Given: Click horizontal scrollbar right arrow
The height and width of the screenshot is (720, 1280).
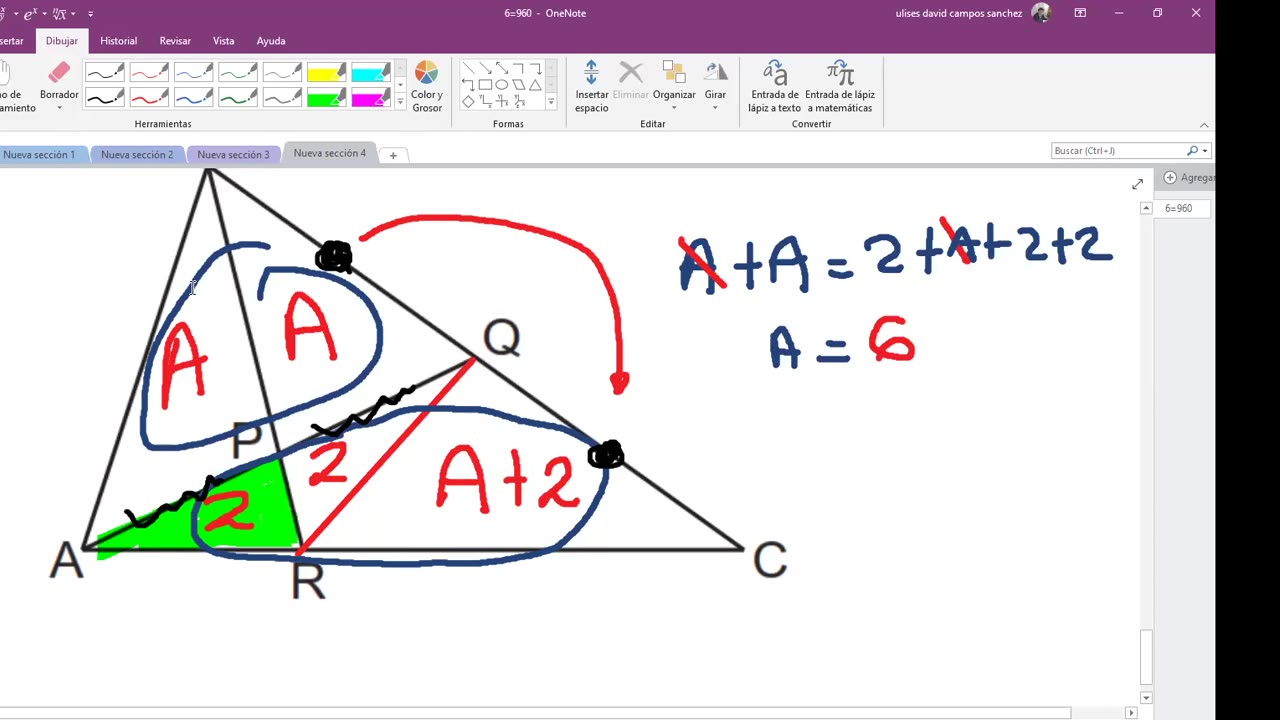Looking at the screenshot, I should tap(1131, 713).
